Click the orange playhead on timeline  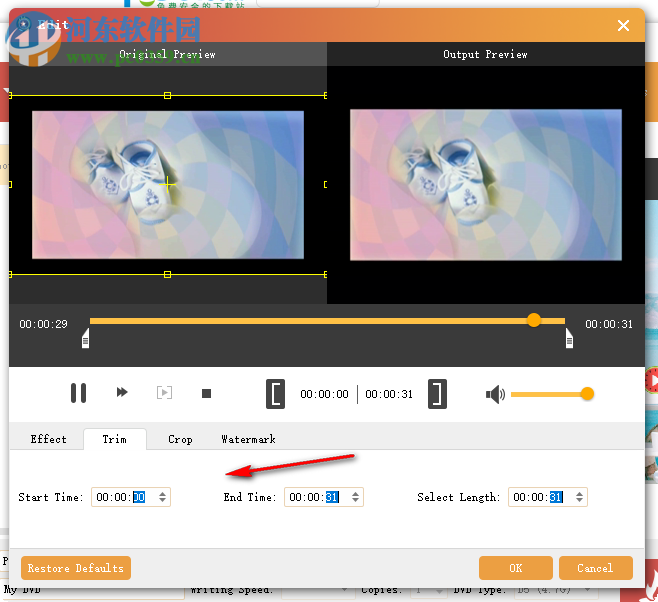[x=534, y=320]
